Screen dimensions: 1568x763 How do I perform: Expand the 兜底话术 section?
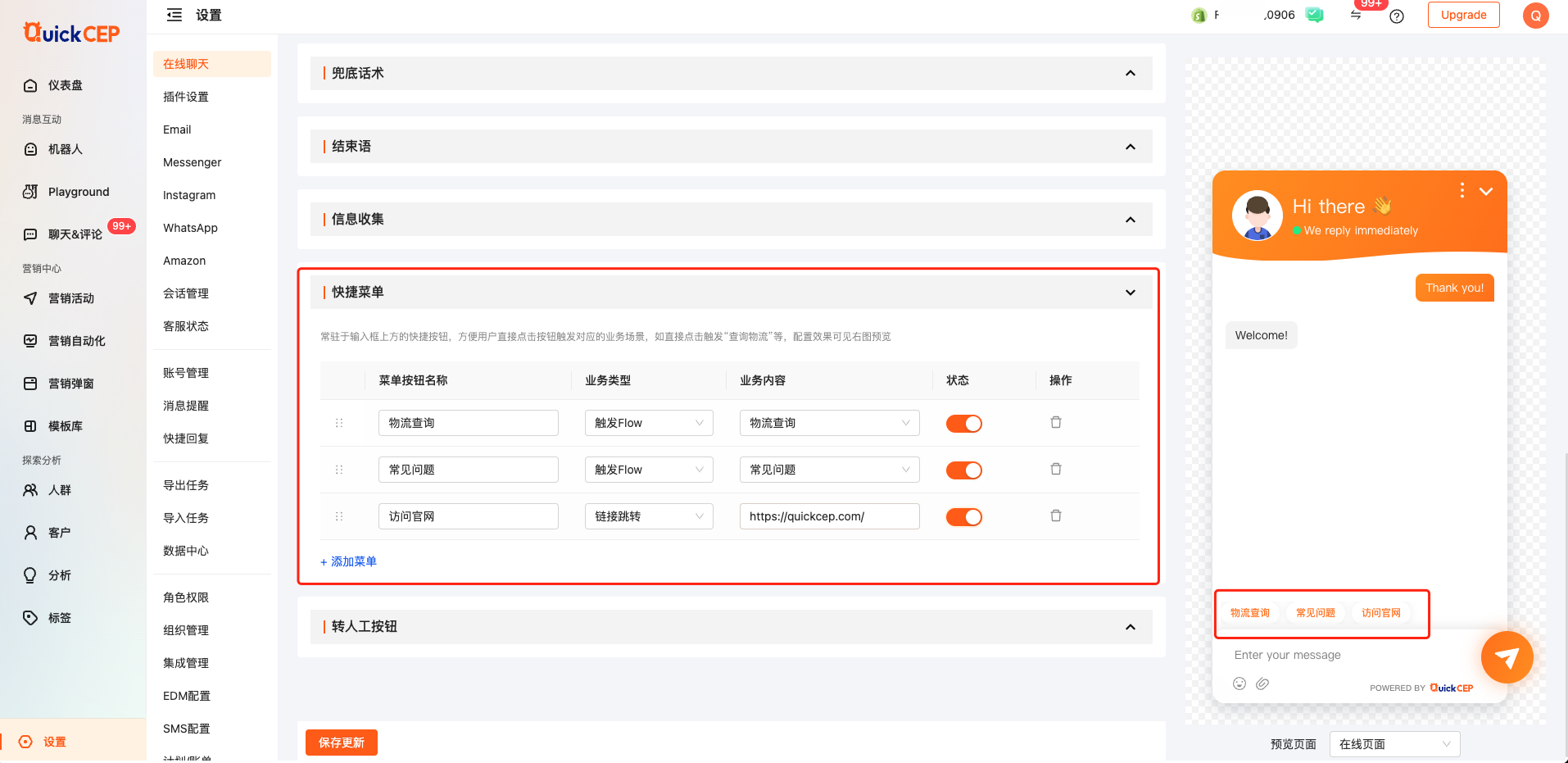[1131, 74]
